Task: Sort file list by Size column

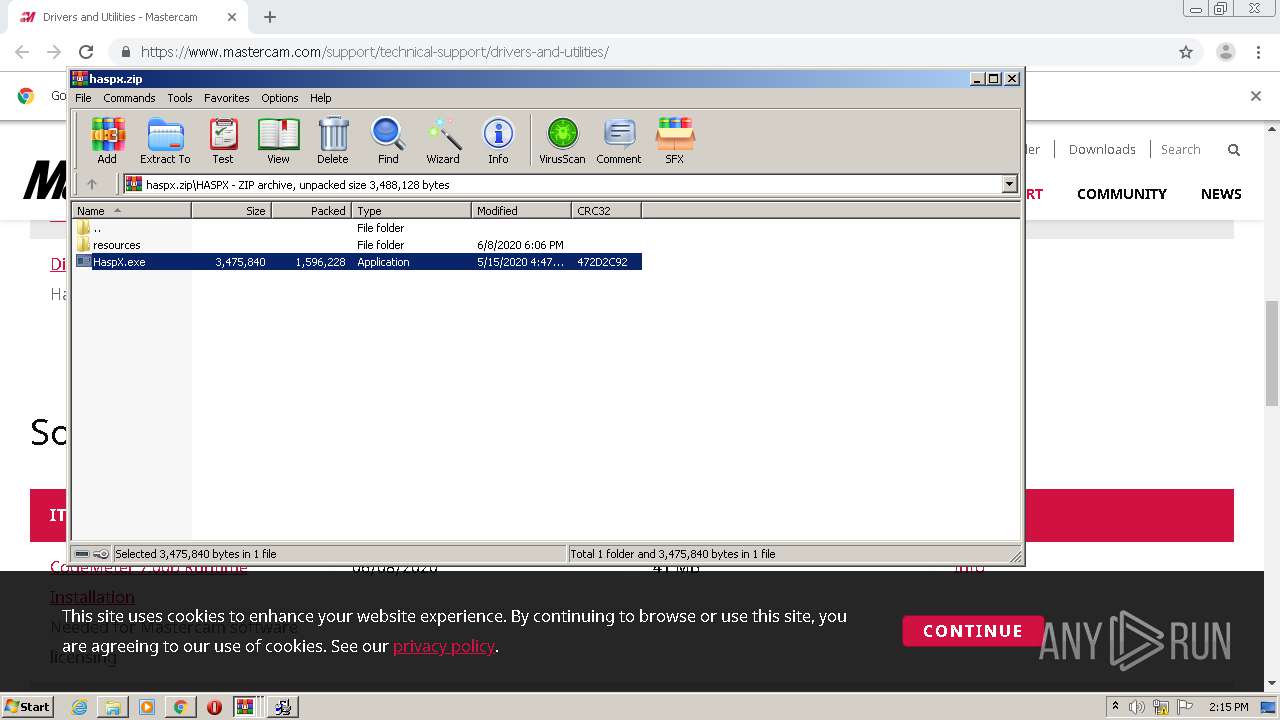Action: point(231,210)
